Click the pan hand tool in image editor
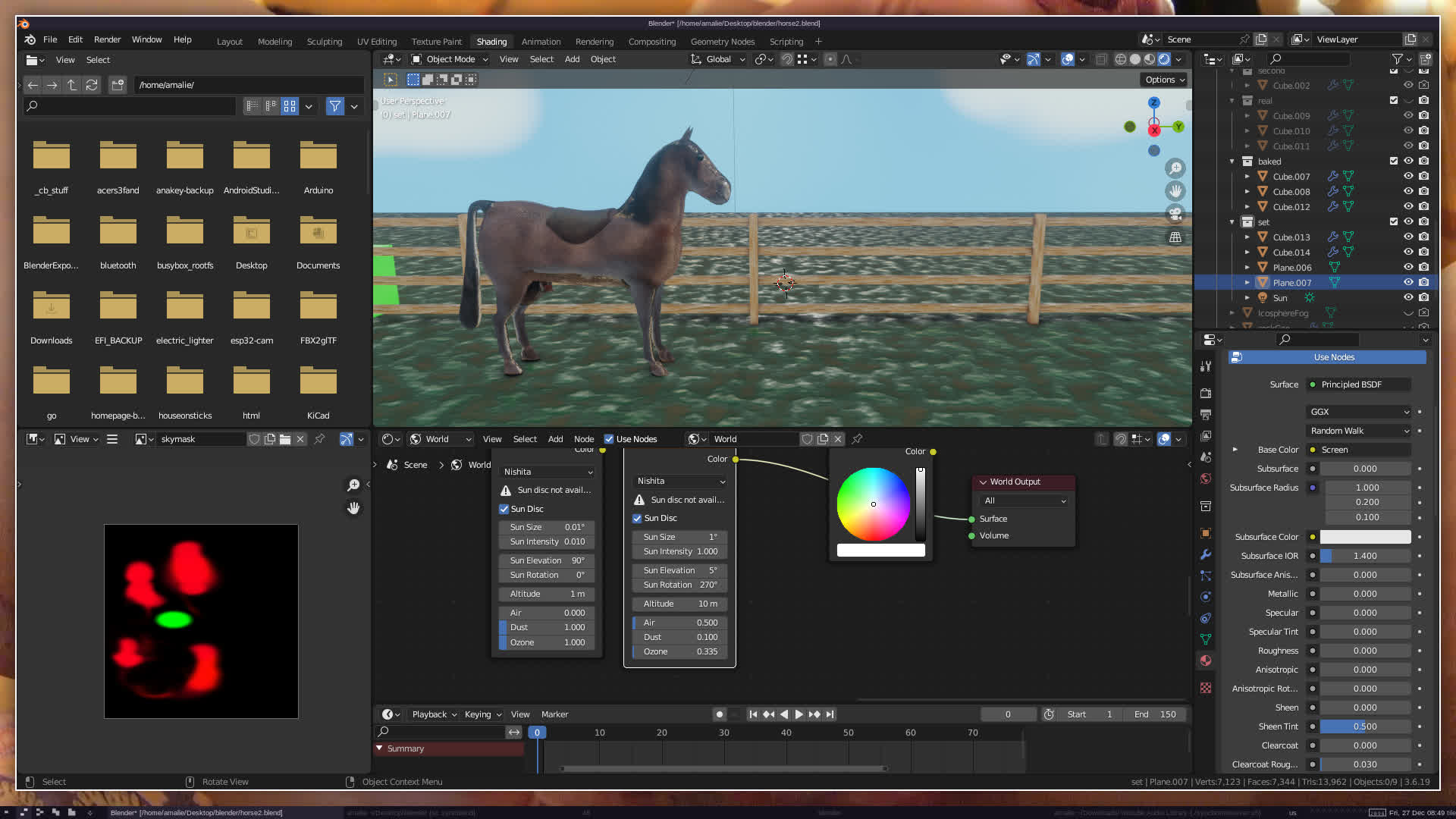 pyautogui.click(x=353, y=508)
